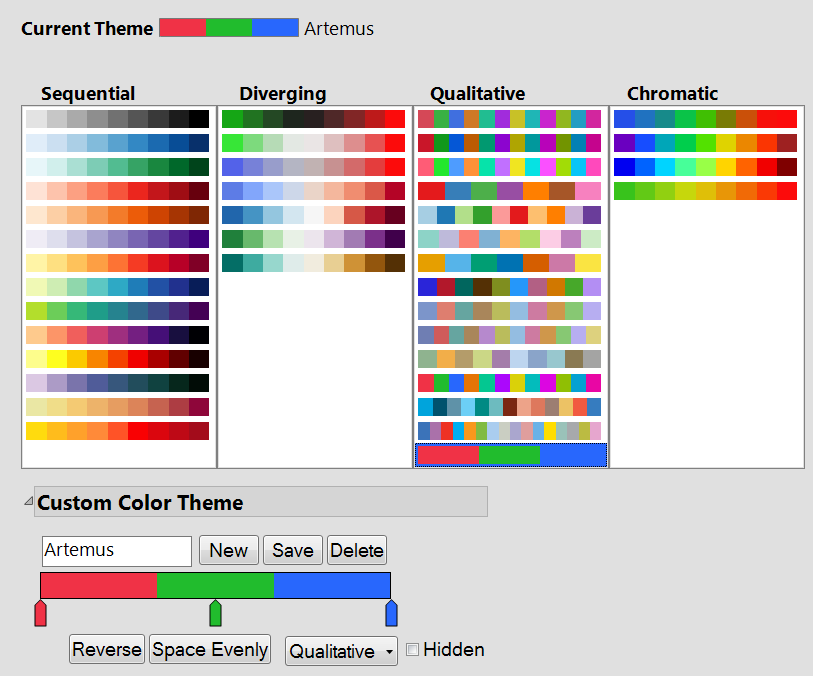The image size is (813, 676).
Task: Select the Artemus theme in Qualitative list
Action: point(511,455)
